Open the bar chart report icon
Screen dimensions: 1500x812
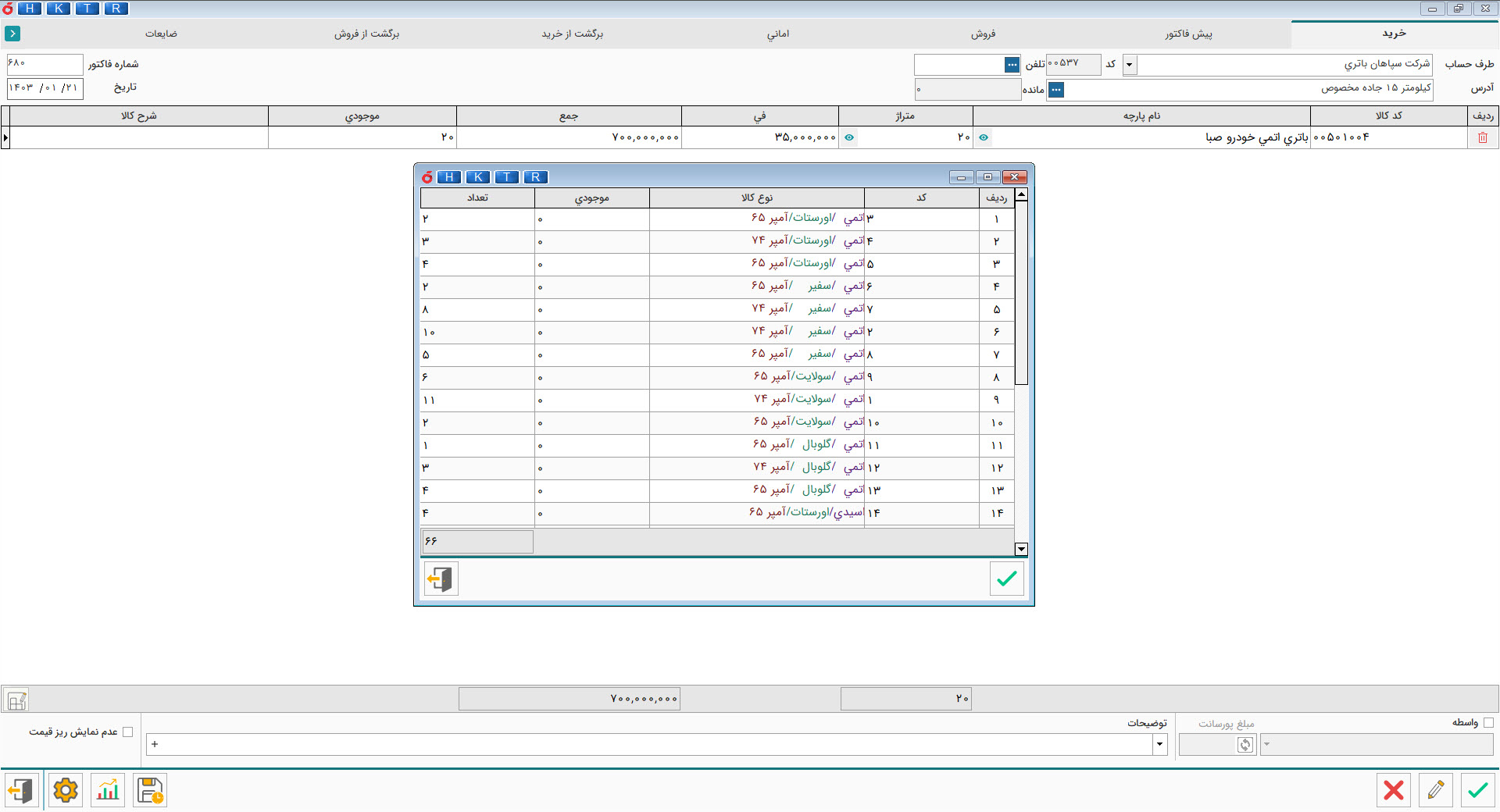[108, 790]
